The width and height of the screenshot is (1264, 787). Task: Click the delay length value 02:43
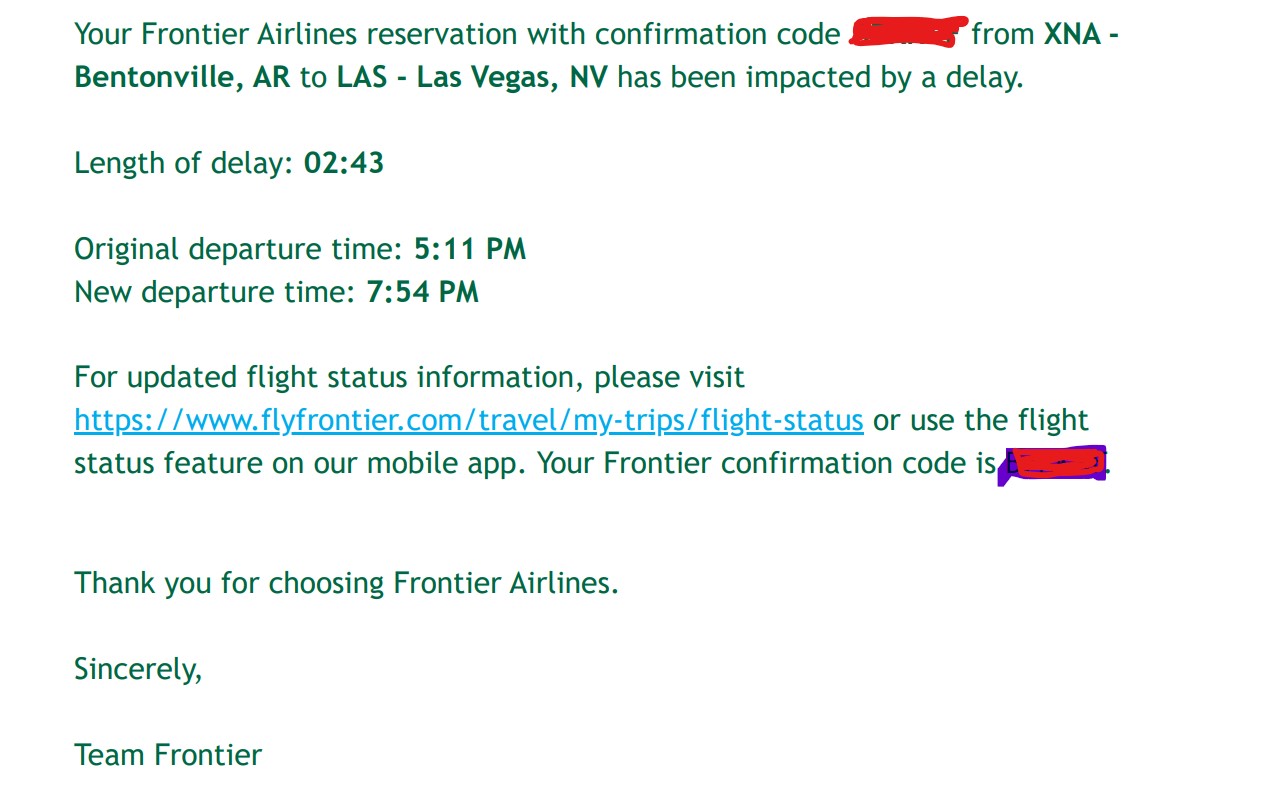click(344, 163)
